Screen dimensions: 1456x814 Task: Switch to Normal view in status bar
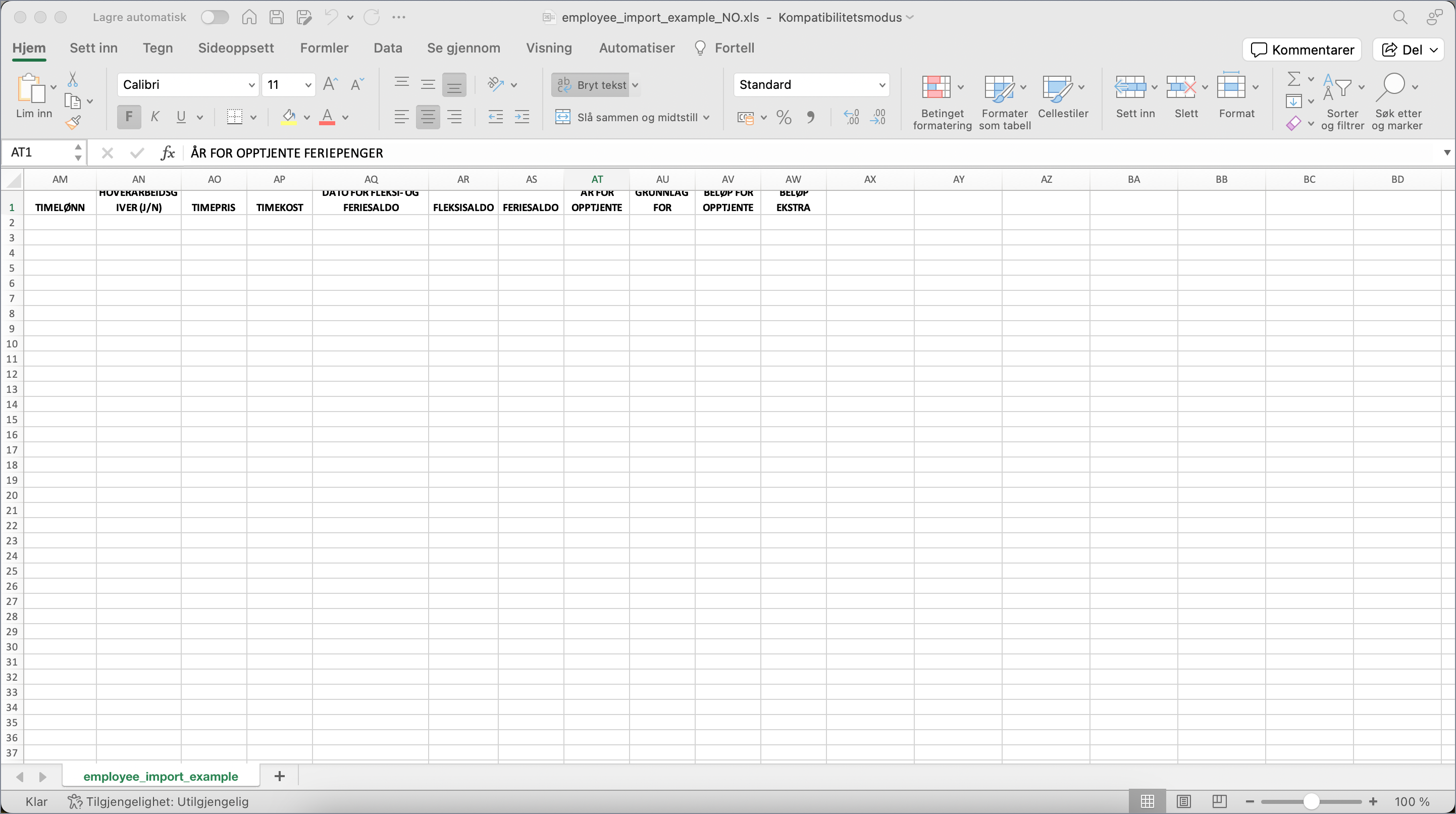[1147, 801]
